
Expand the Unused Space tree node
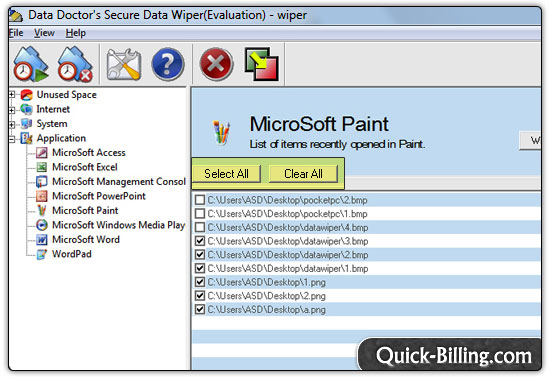point(12,94)
